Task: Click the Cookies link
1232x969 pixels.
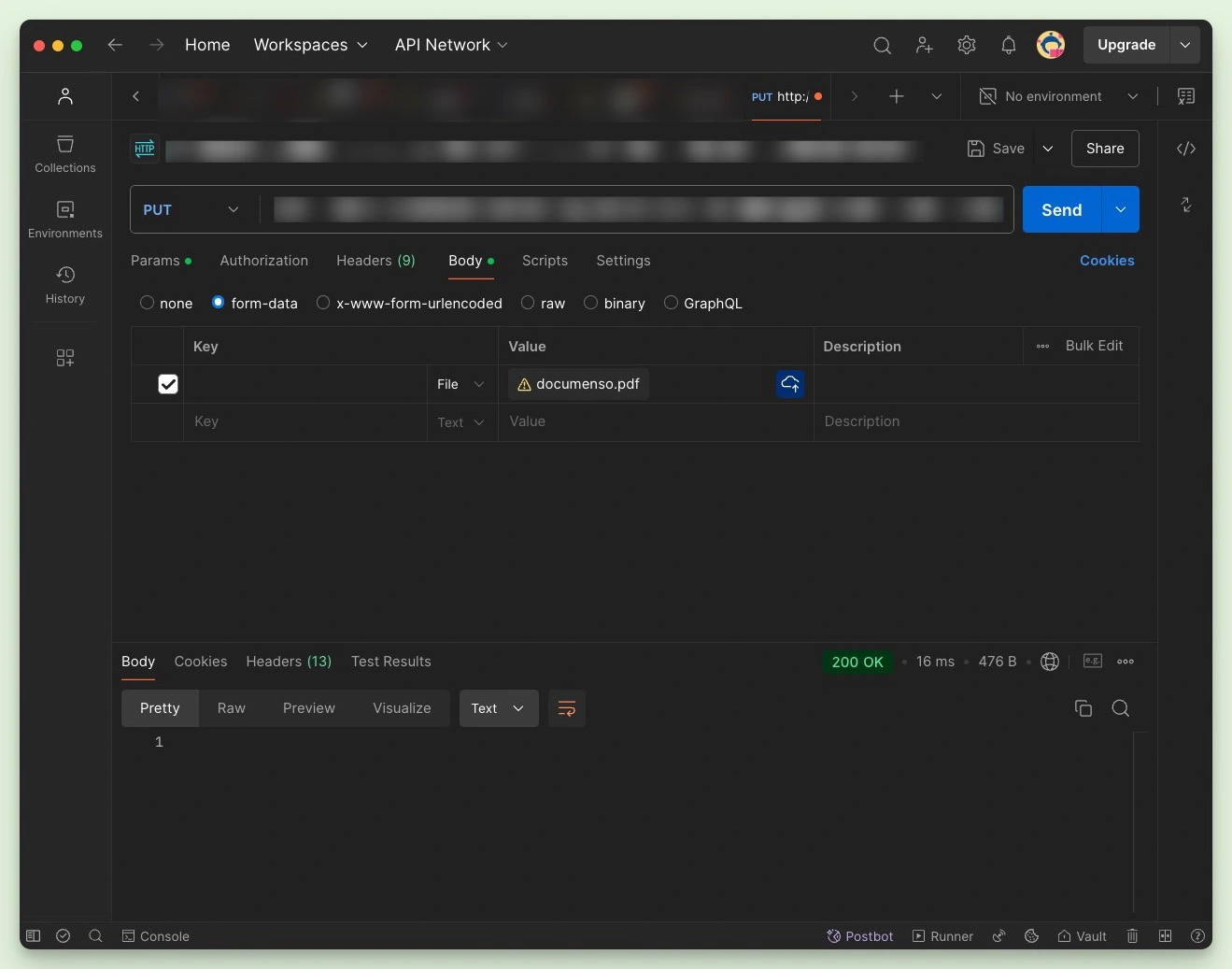Action: click(1106, 261)
